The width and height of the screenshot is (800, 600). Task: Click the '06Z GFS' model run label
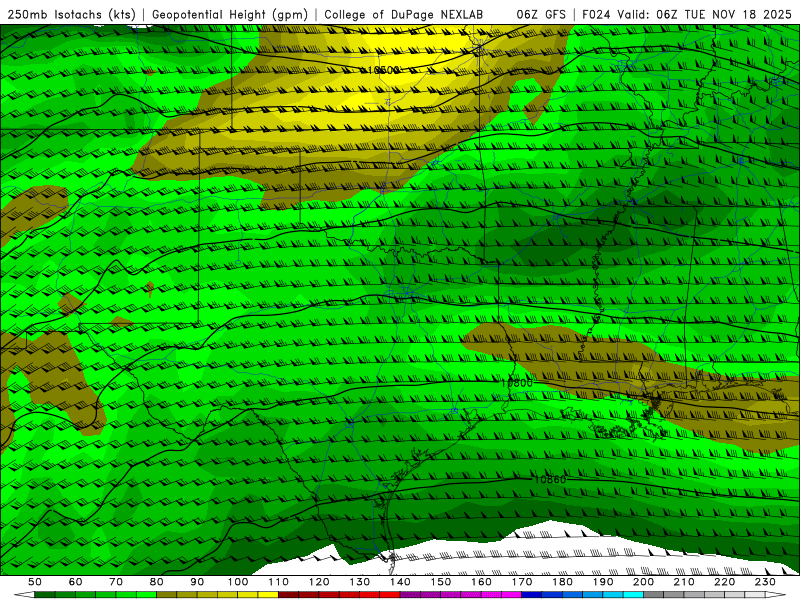[541, 15]
